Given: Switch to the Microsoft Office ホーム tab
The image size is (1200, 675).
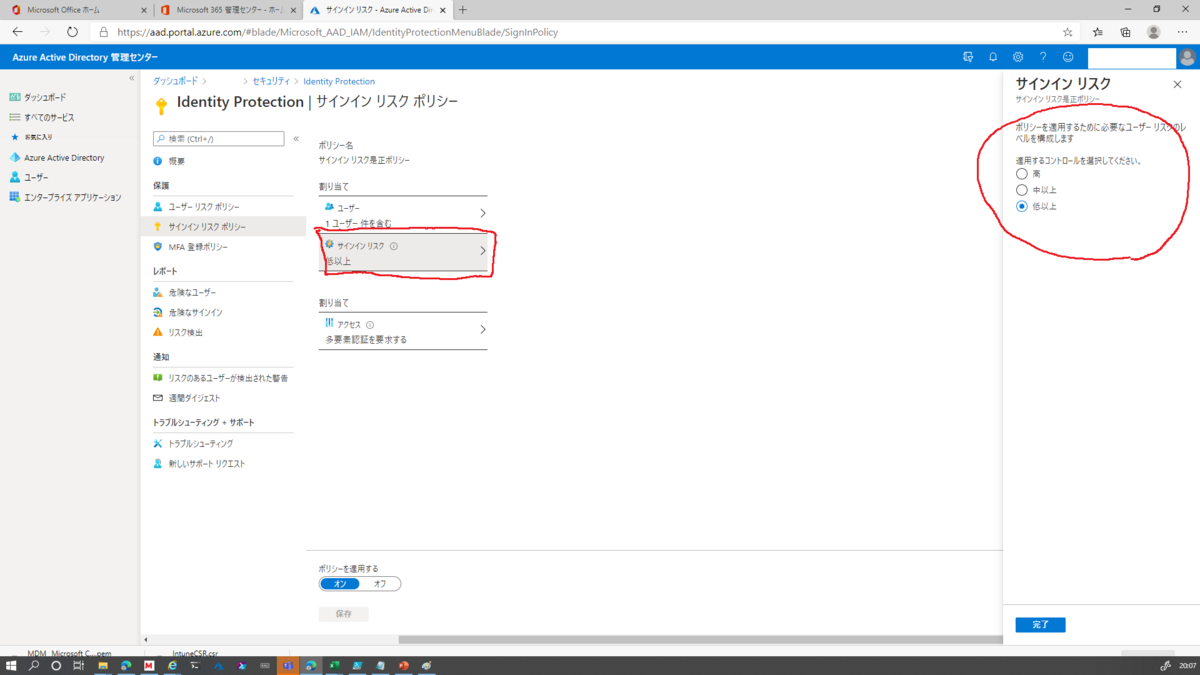Looking at the screenshot, I should coord(77,10).
